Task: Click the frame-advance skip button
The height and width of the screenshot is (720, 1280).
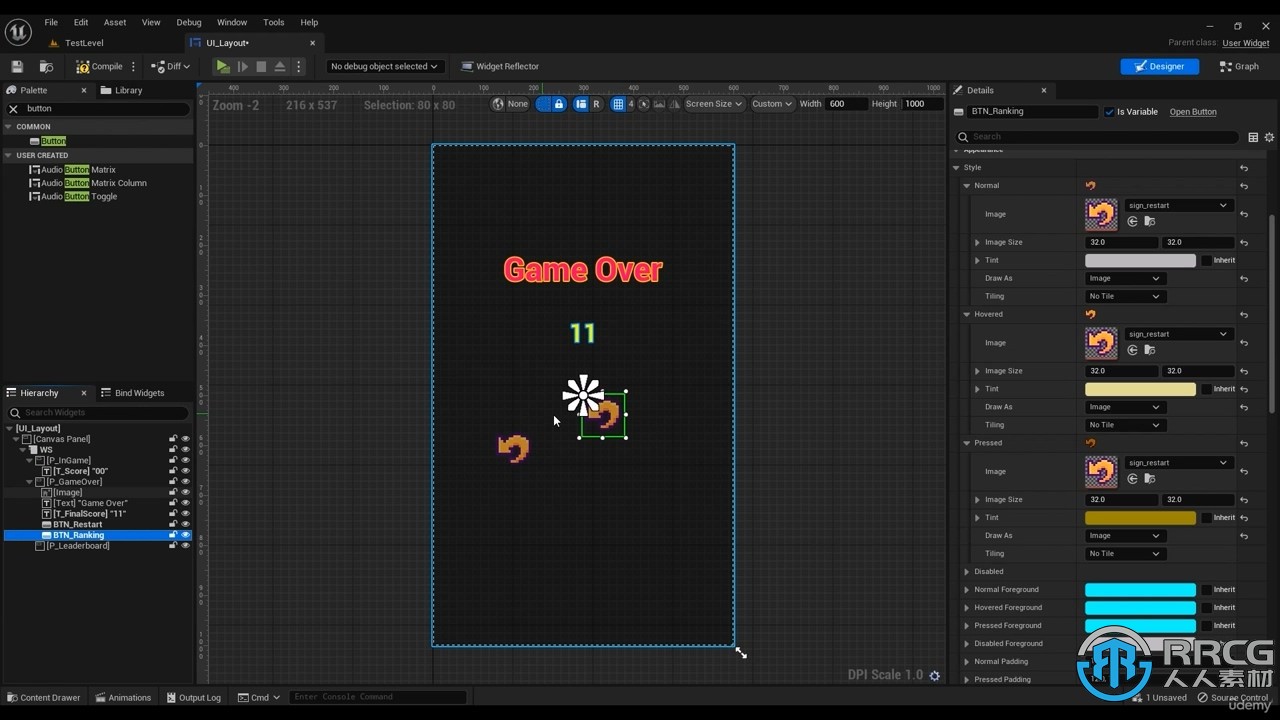Action: pyautogui.click(x=242, y=67)
